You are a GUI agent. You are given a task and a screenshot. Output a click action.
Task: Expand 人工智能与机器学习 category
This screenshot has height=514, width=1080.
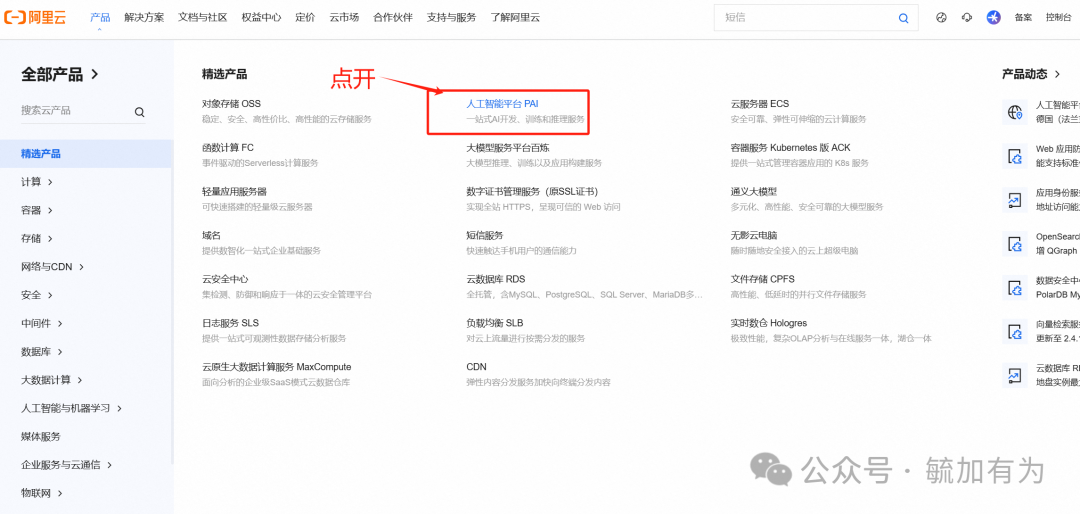(72, 408)
